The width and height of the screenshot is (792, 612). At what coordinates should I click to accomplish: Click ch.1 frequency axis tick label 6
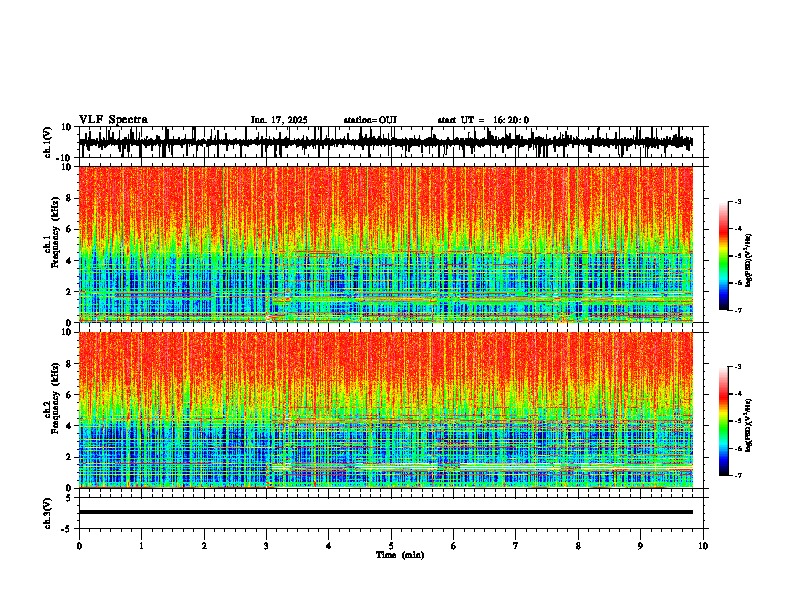coord(69,229)
